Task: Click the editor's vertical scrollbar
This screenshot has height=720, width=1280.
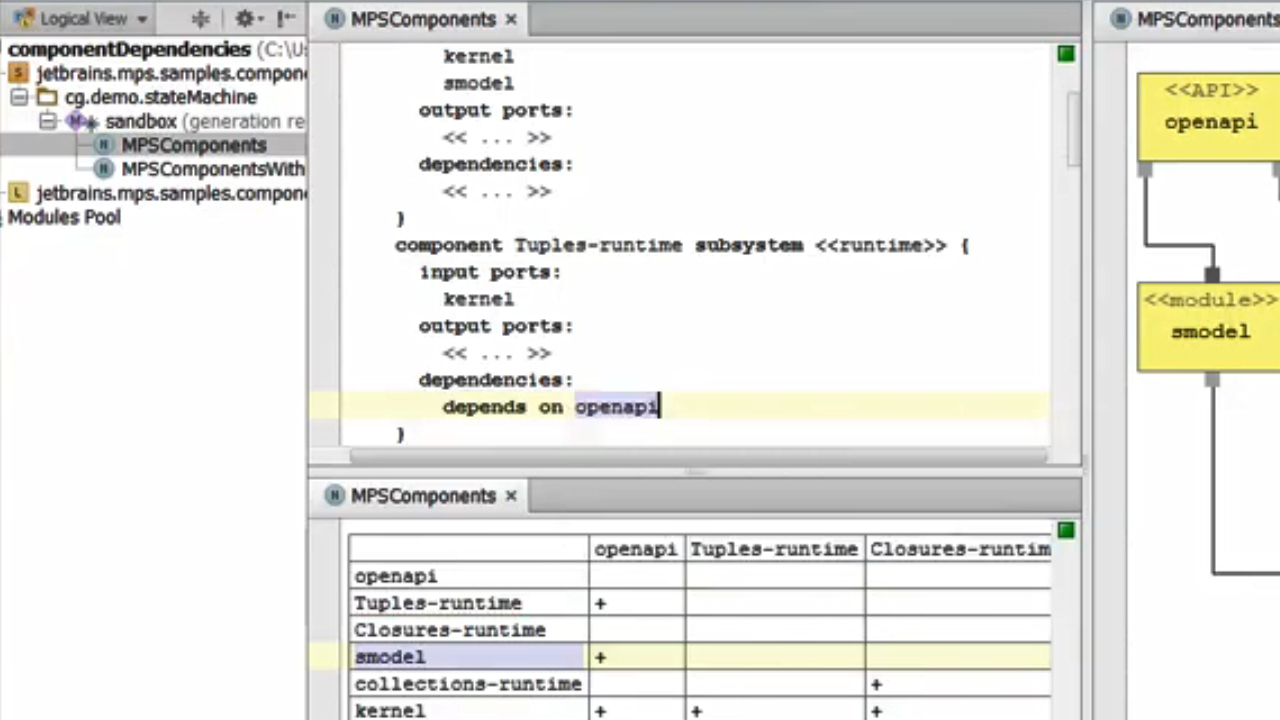Action: point(1074,130)
